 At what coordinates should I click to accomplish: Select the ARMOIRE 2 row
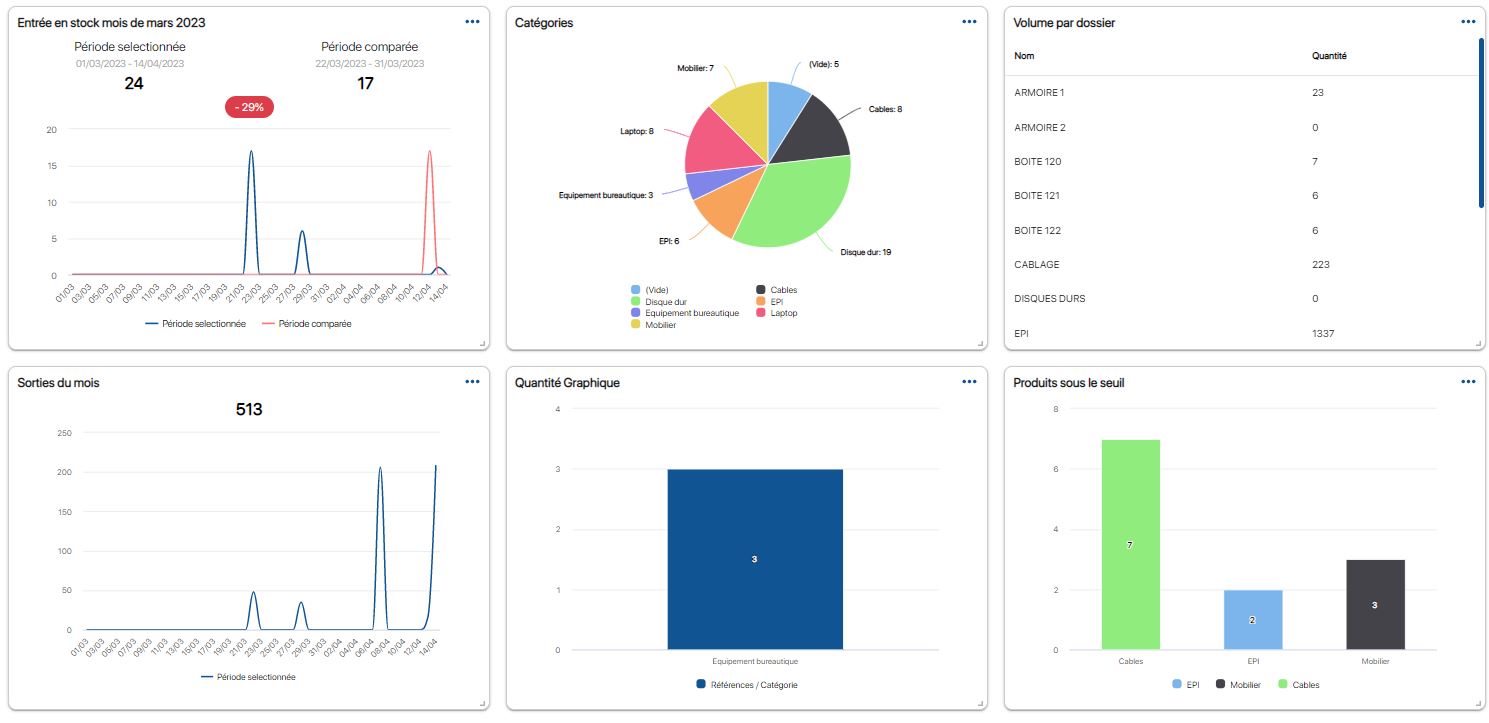click(x=1243, y=127)
